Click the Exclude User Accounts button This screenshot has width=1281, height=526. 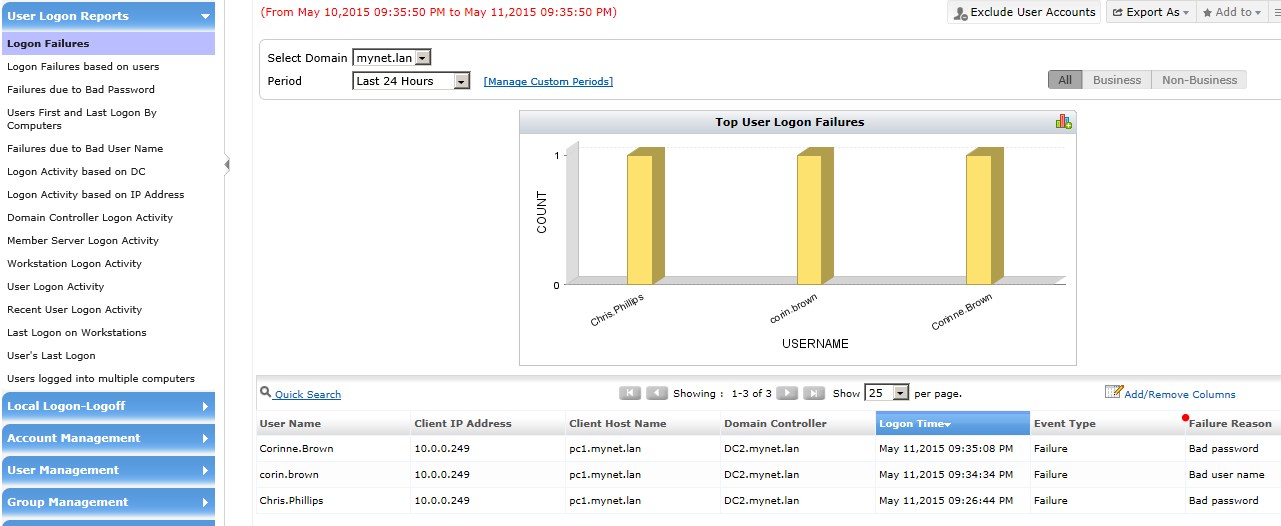tap(1024, 12)
